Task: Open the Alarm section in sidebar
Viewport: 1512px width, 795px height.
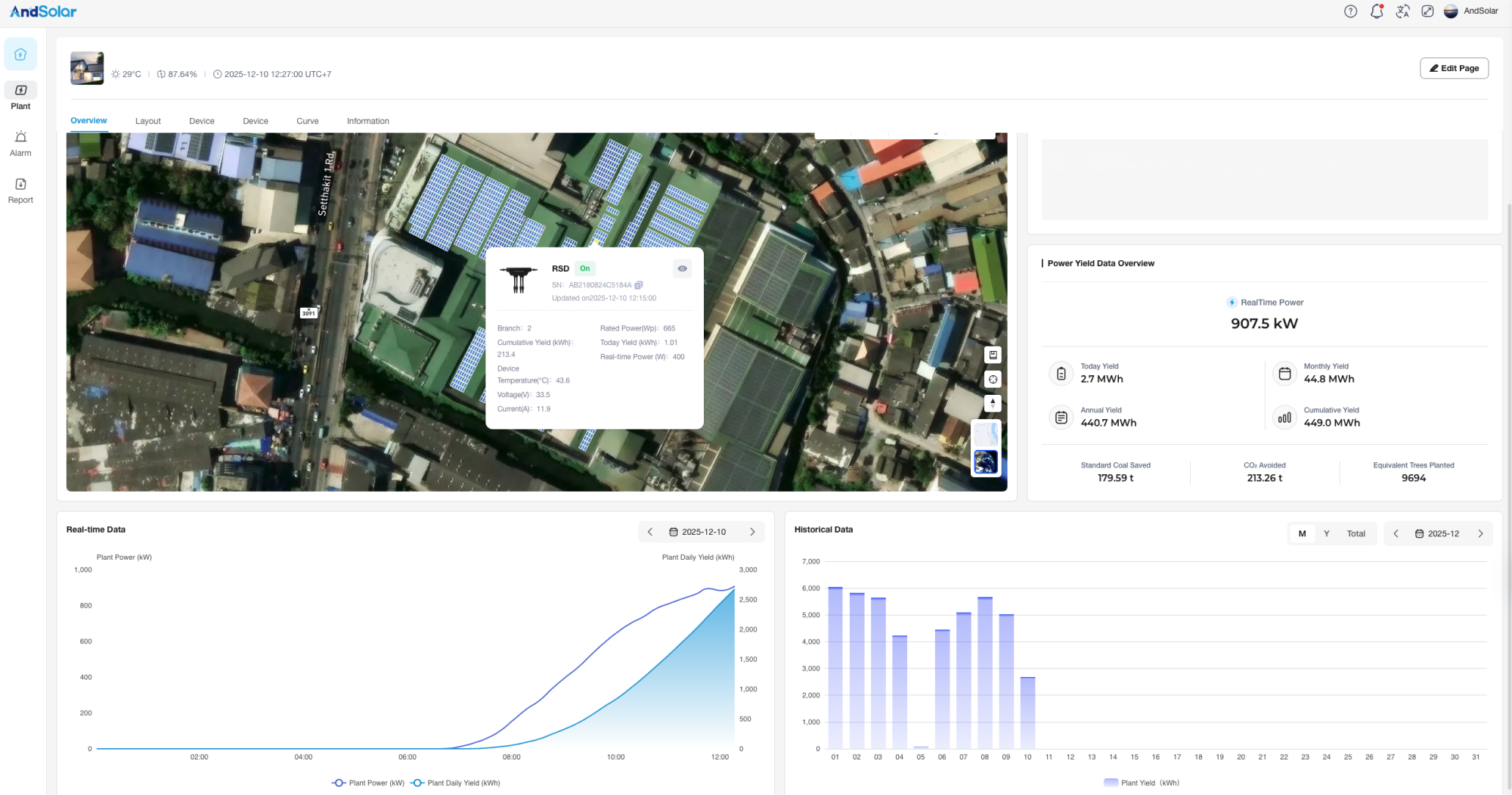Action: (x=20, y=143)
